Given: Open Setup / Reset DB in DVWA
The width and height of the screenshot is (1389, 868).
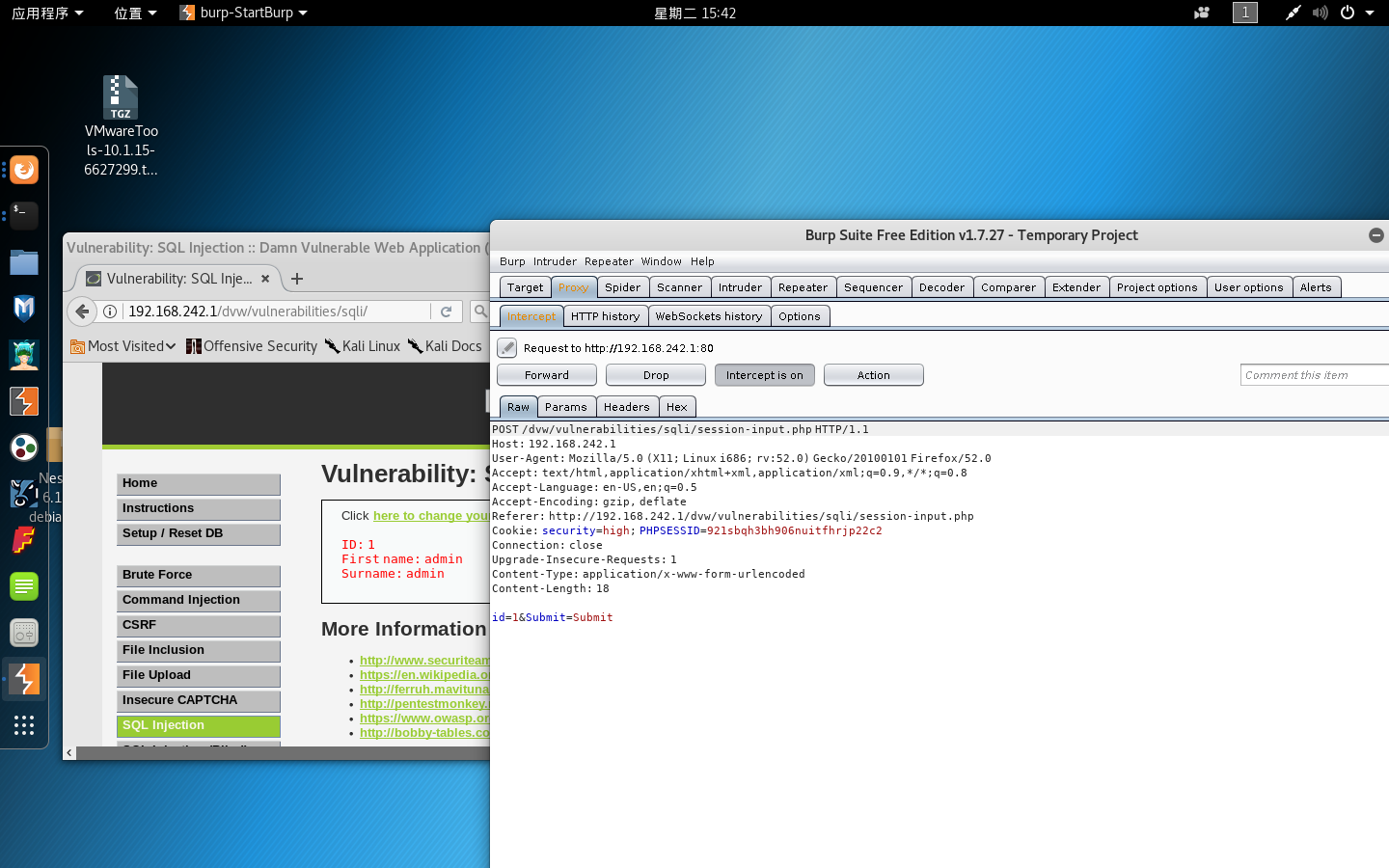Looking at the screenshot, I should click(199, 534).
